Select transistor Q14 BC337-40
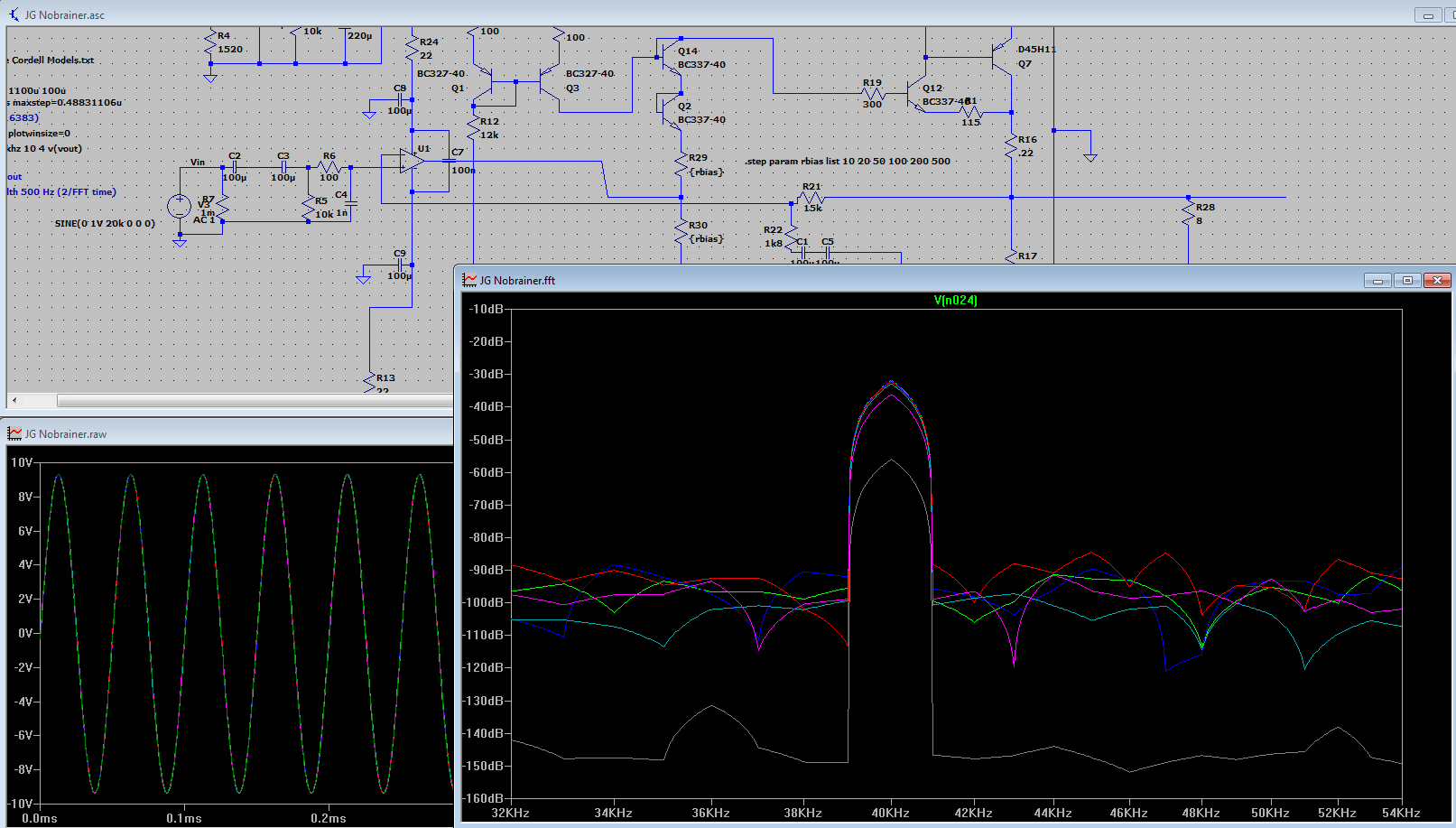This screenshot has height=828, width=1456. tap(670, 58)
